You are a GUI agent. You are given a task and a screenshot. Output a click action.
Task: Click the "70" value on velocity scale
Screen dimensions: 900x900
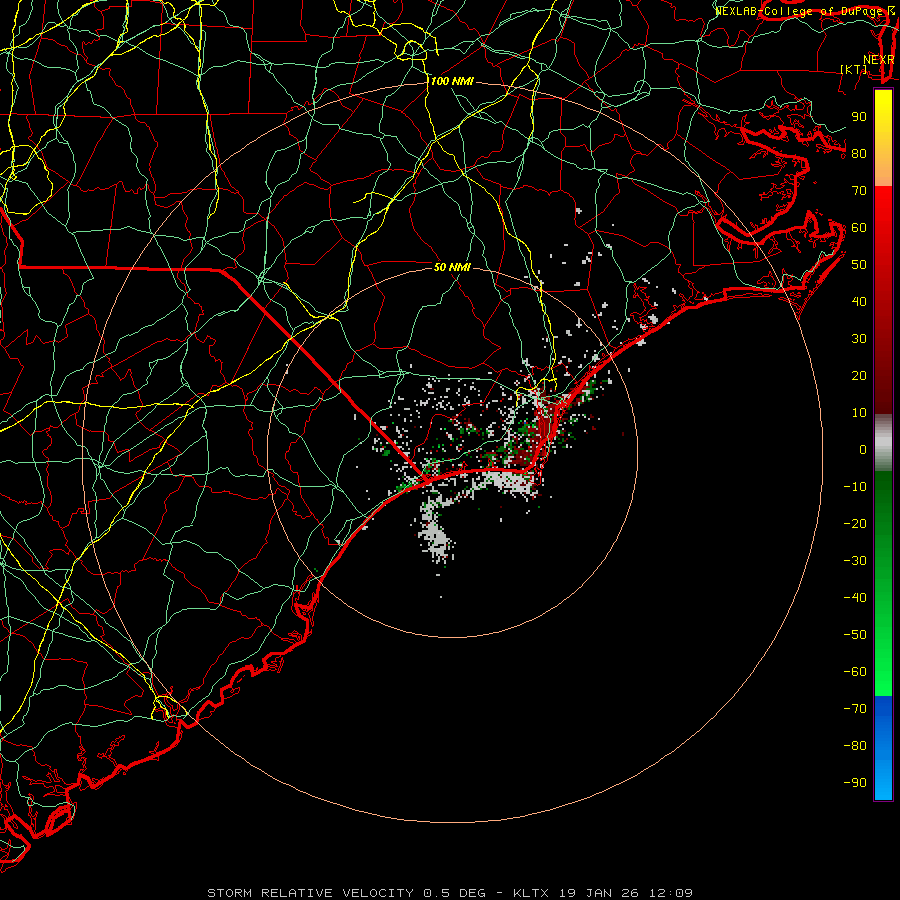pyautogui.click(x=859, y=191)
